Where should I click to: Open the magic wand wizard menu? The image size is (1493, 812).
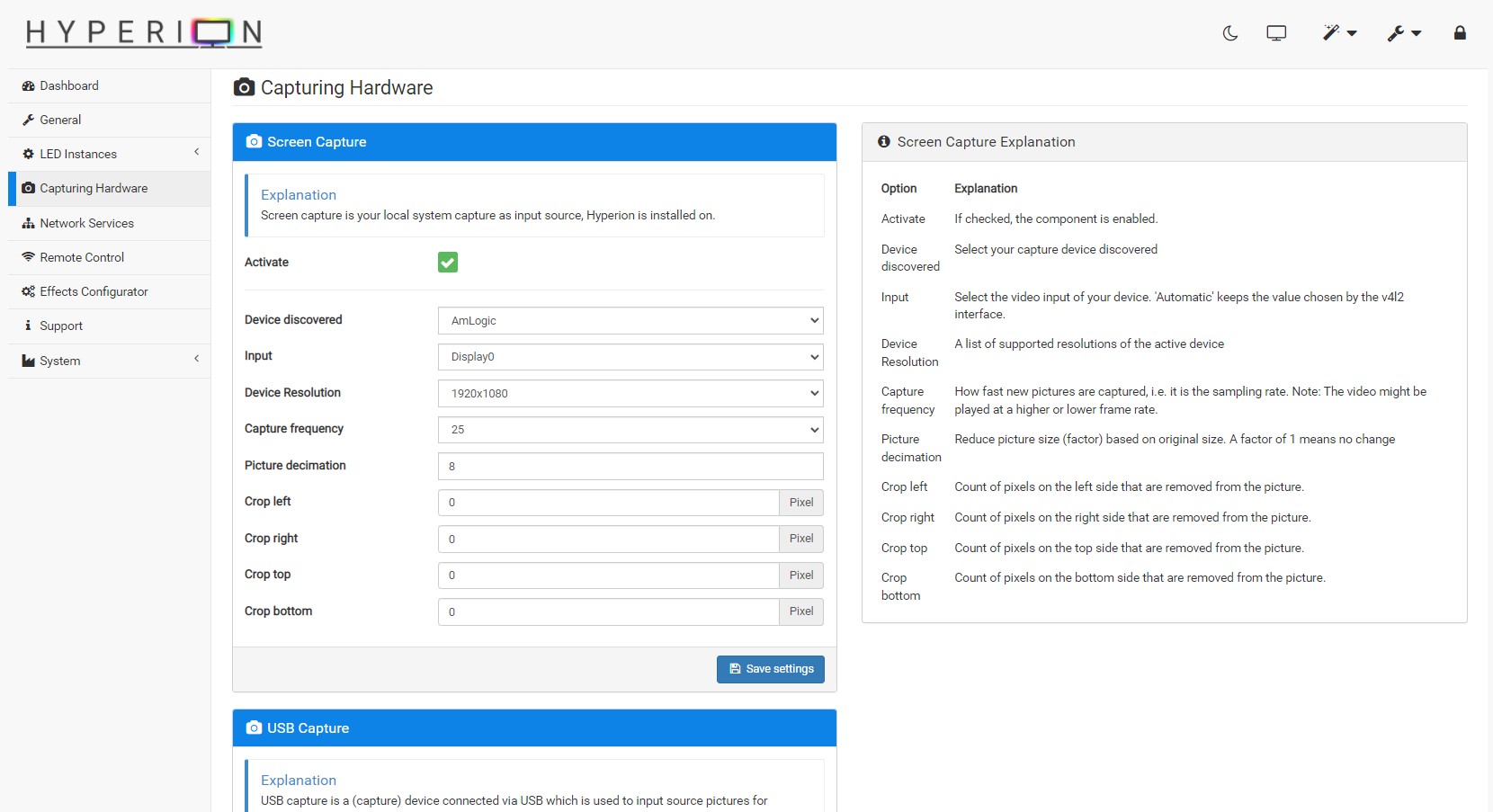click(1338, 33)
